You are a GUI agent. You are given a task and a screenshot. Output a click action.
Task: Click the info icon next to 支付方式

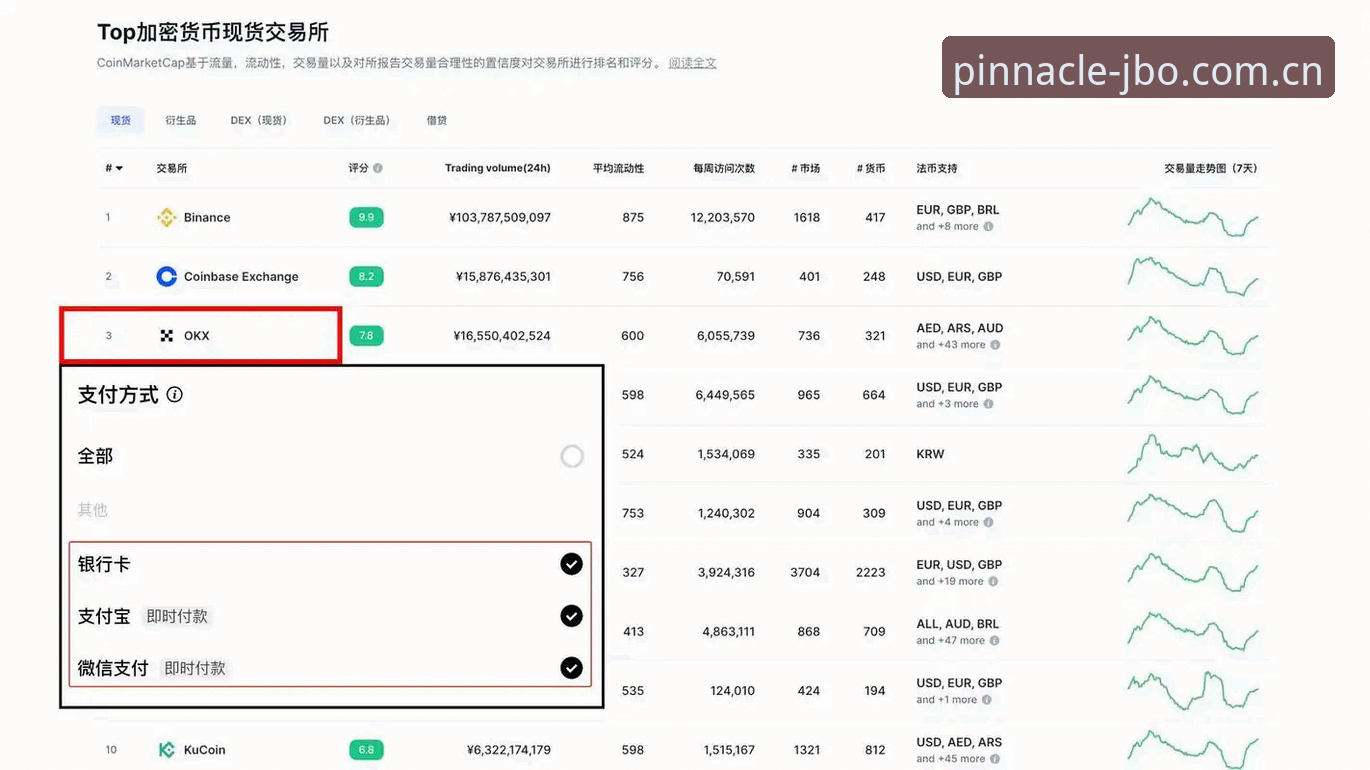(175, 395)
